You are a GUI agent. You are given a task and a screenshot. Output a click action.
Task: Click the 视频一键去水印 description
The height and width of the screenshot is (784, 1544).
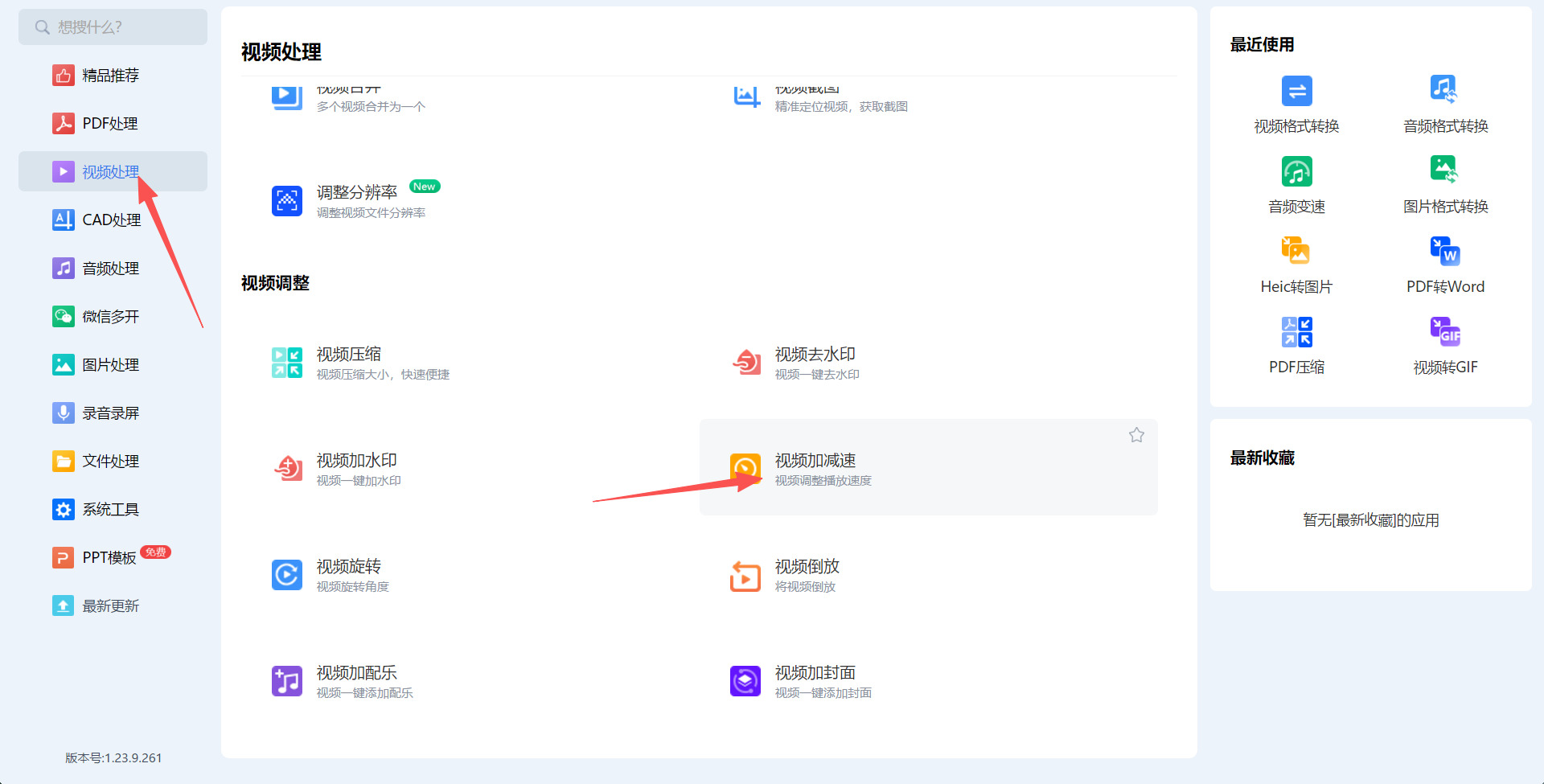tap(817, 375)
